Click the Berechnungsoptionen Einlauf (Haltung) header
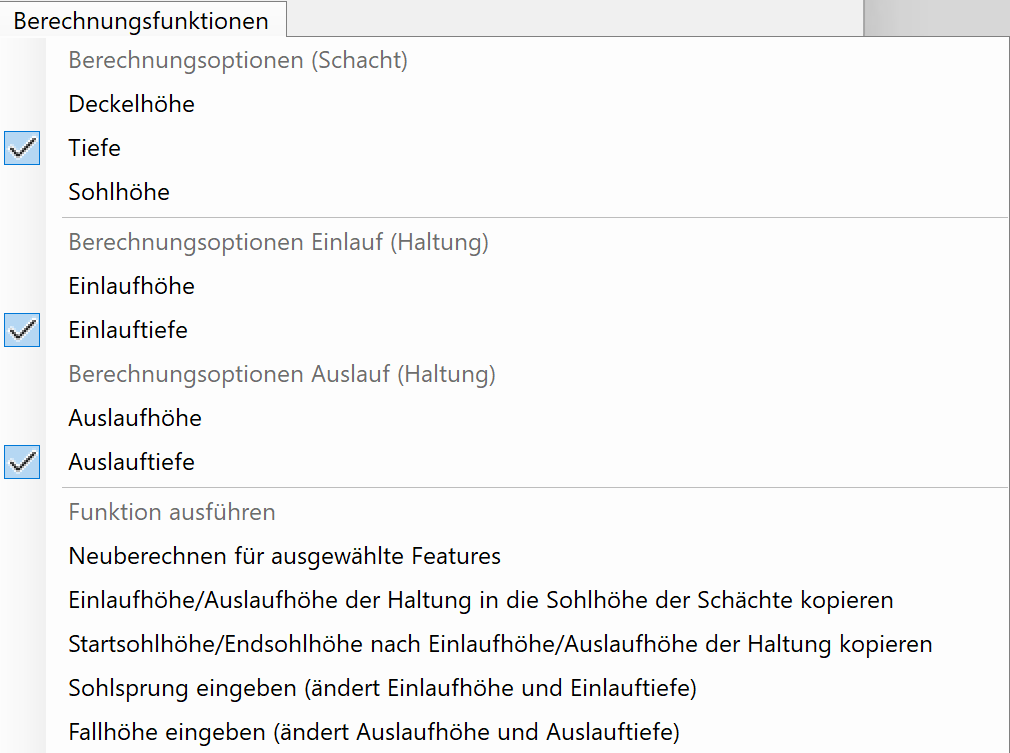The image size is (1010, 753). (278, 242)
